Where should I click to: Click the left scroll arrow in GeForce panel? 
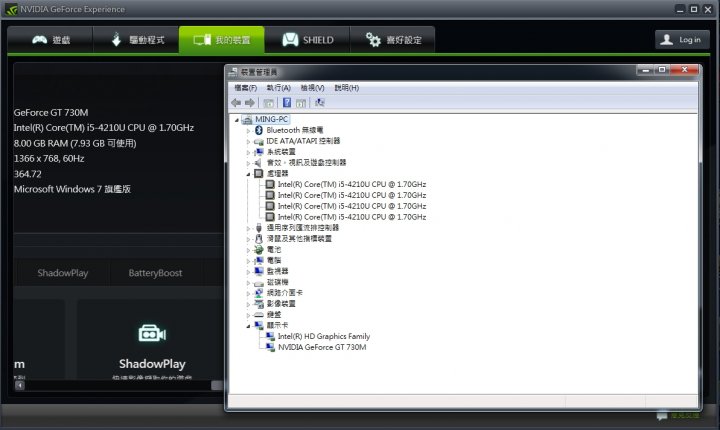coord(20,385)
